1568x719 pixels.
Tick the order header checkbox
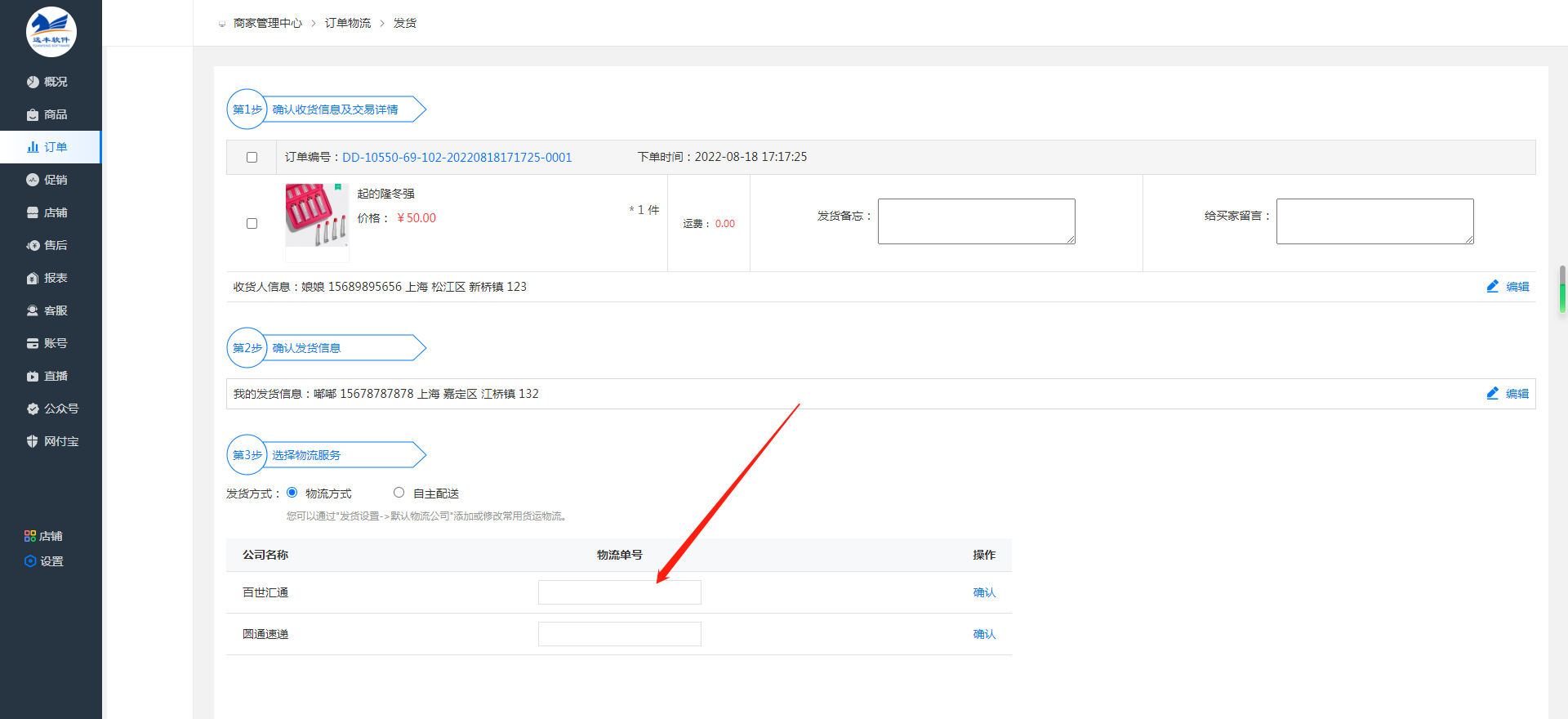(252, 157)
